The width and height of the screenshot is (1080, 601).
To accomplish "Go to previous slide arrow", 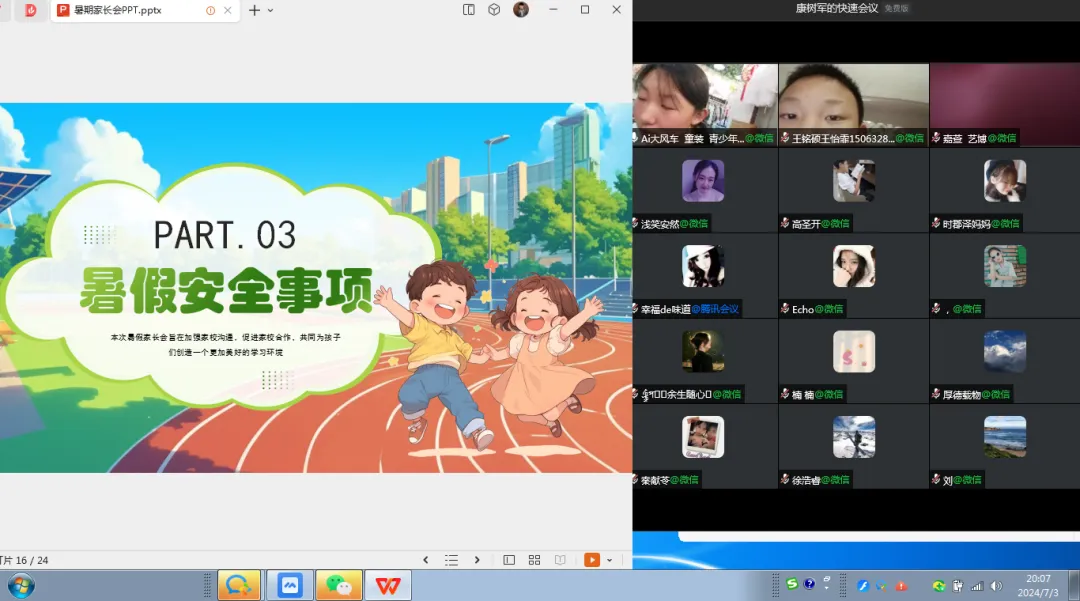I will pos(426,560).
